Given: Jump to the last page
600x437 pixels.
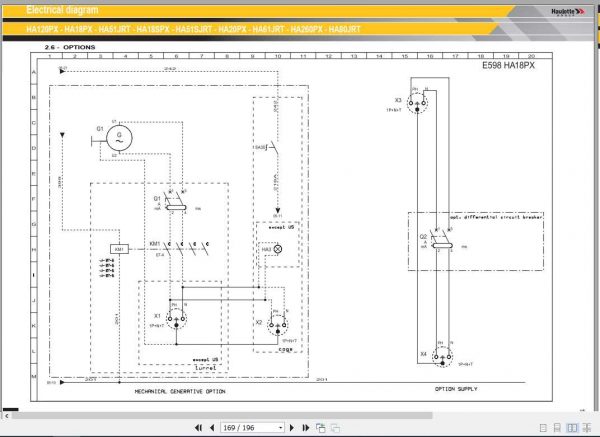Looking at the screenshot, I should (x=306, y=428).
